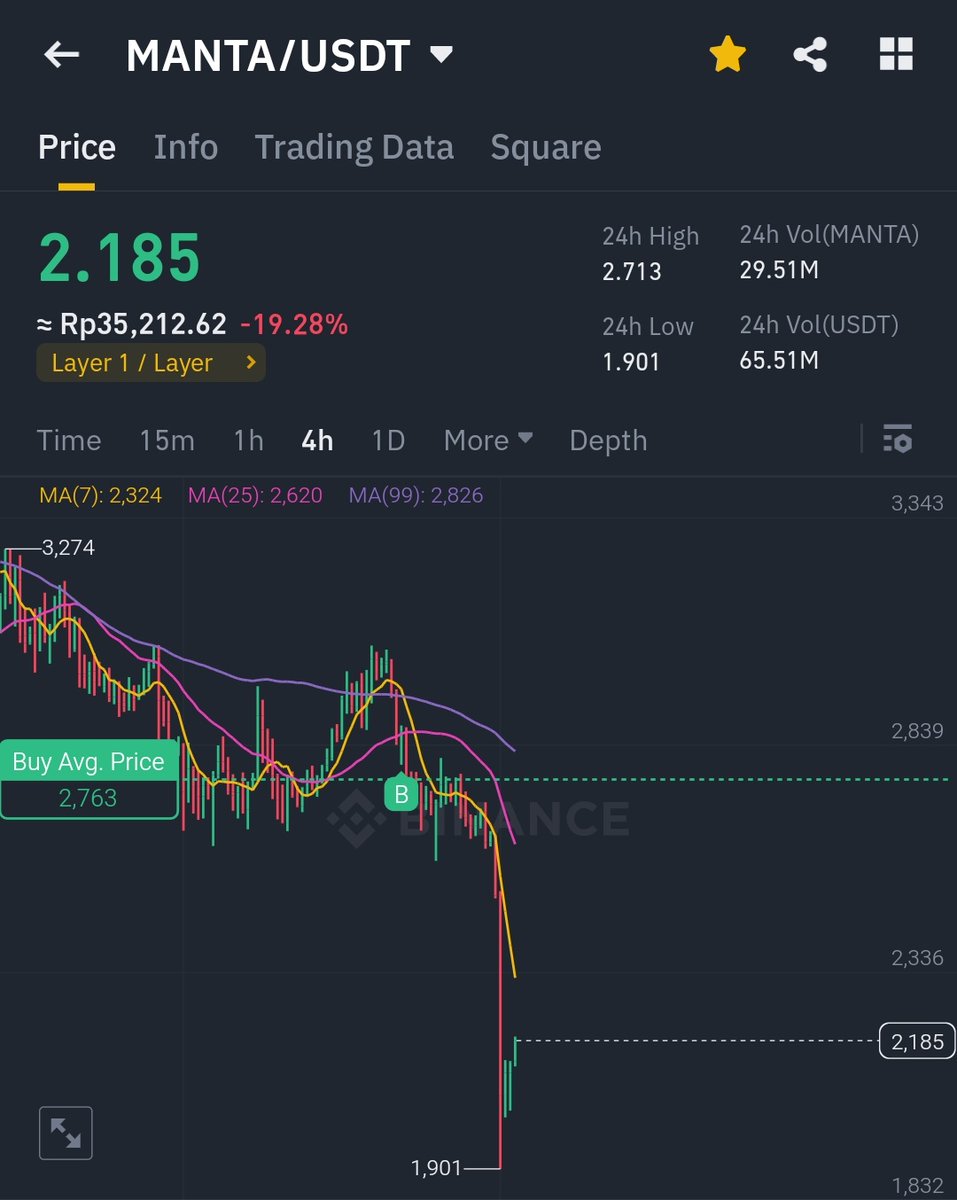Tap the 3,274 chart high label
Screen dimensions: 957x1200
click(x=68, y=548)
